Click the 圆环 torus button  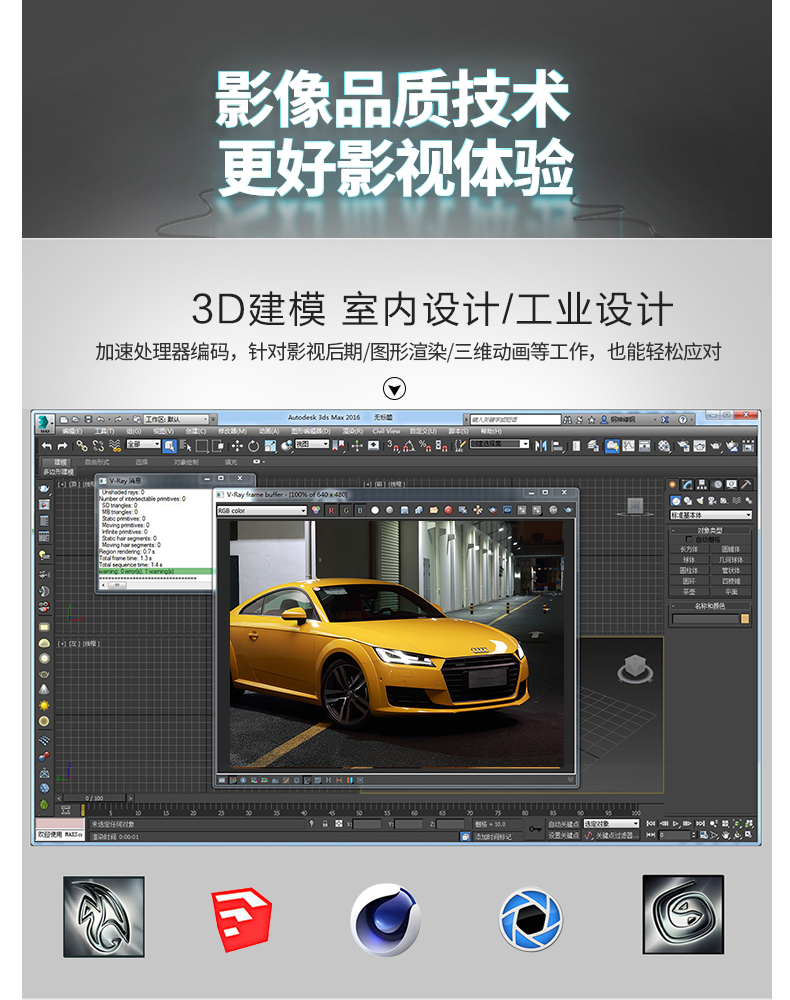pos(689,581)
